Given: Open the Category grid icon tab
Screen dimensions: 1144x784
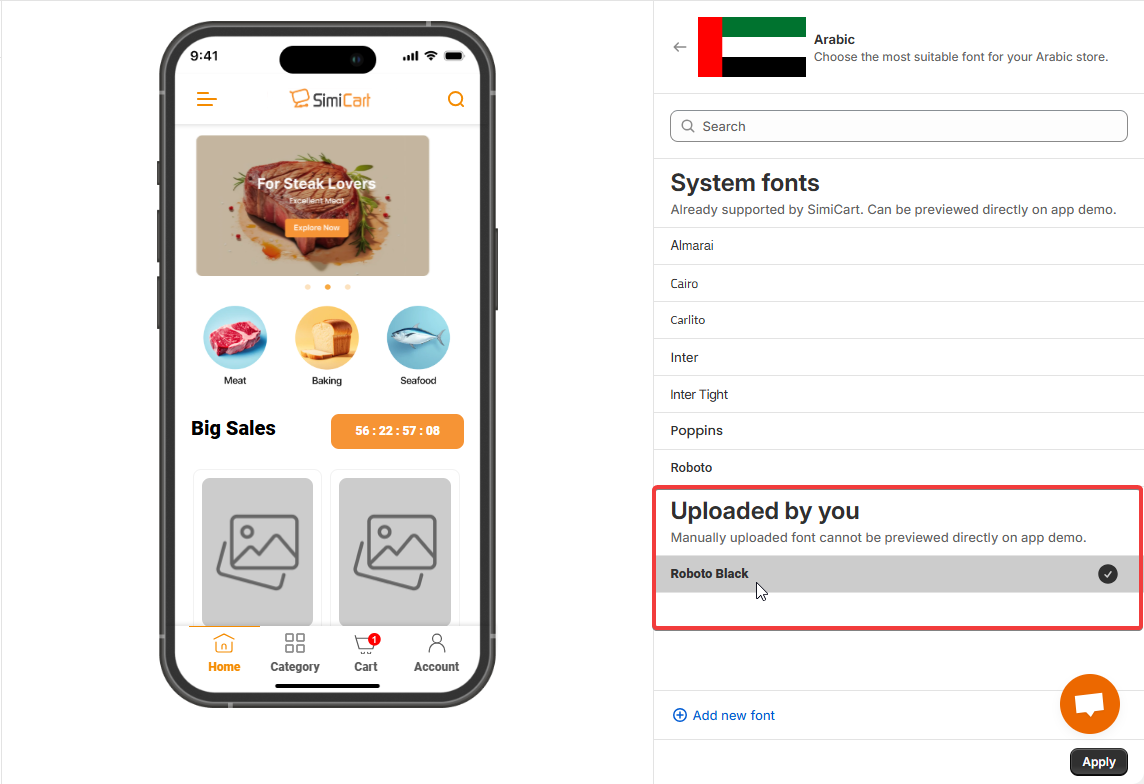Looking at the screenshot, I should point(295,643).
